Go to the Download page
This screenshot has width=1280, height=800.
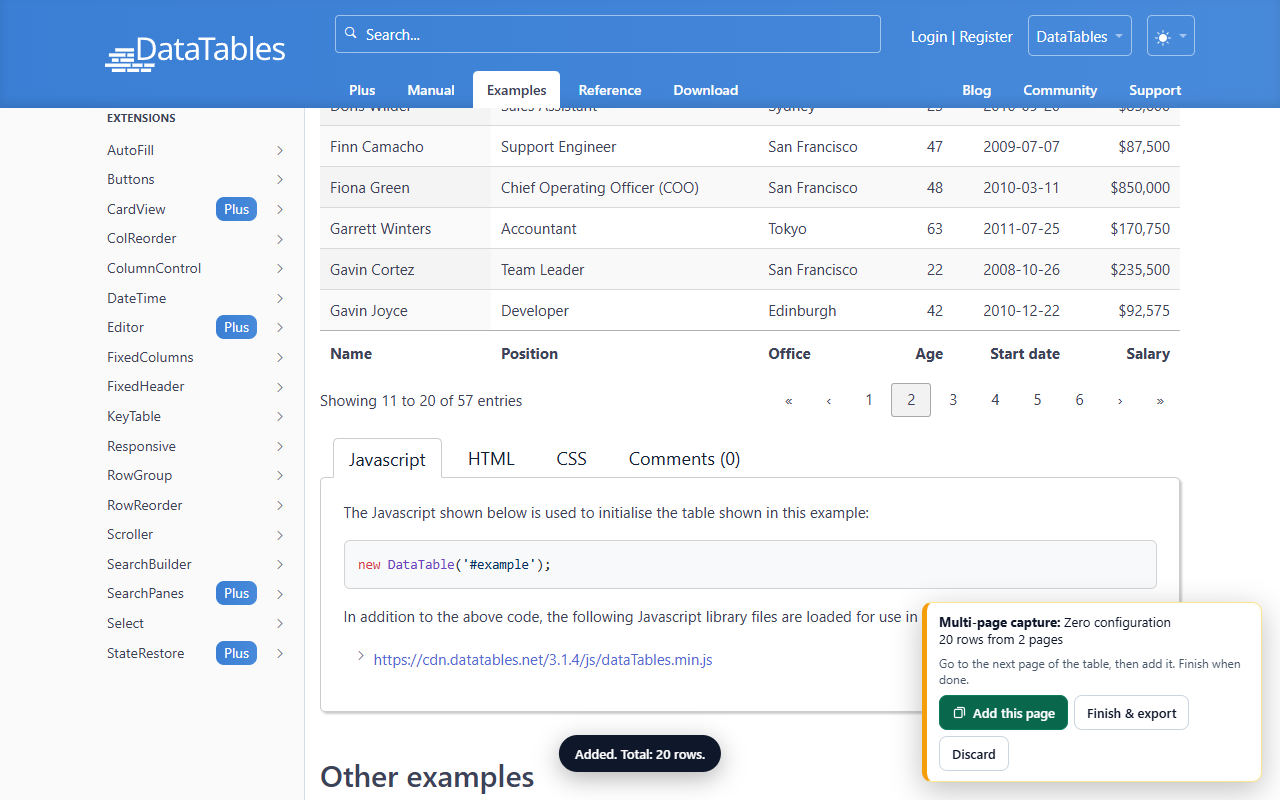click(706, 90)
